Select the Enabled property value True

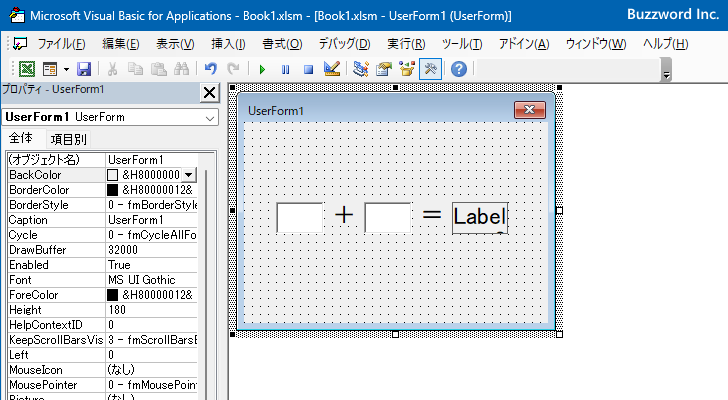151,265
